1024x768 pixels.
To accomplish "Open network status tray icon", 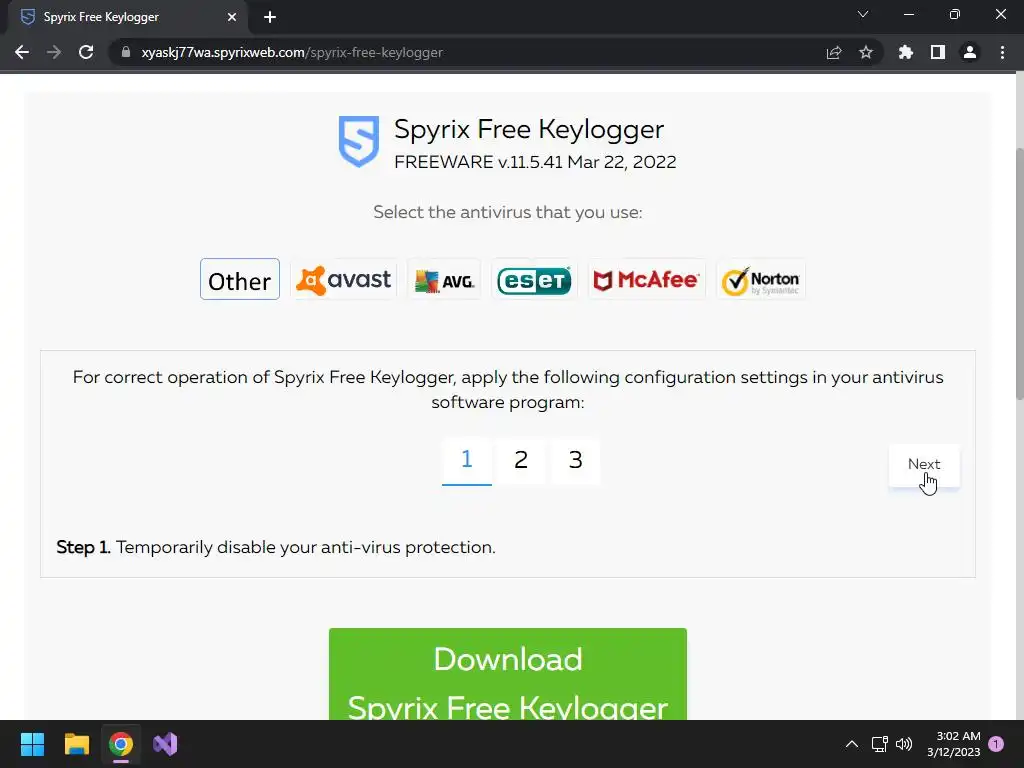I will click(x=880, y=744).
